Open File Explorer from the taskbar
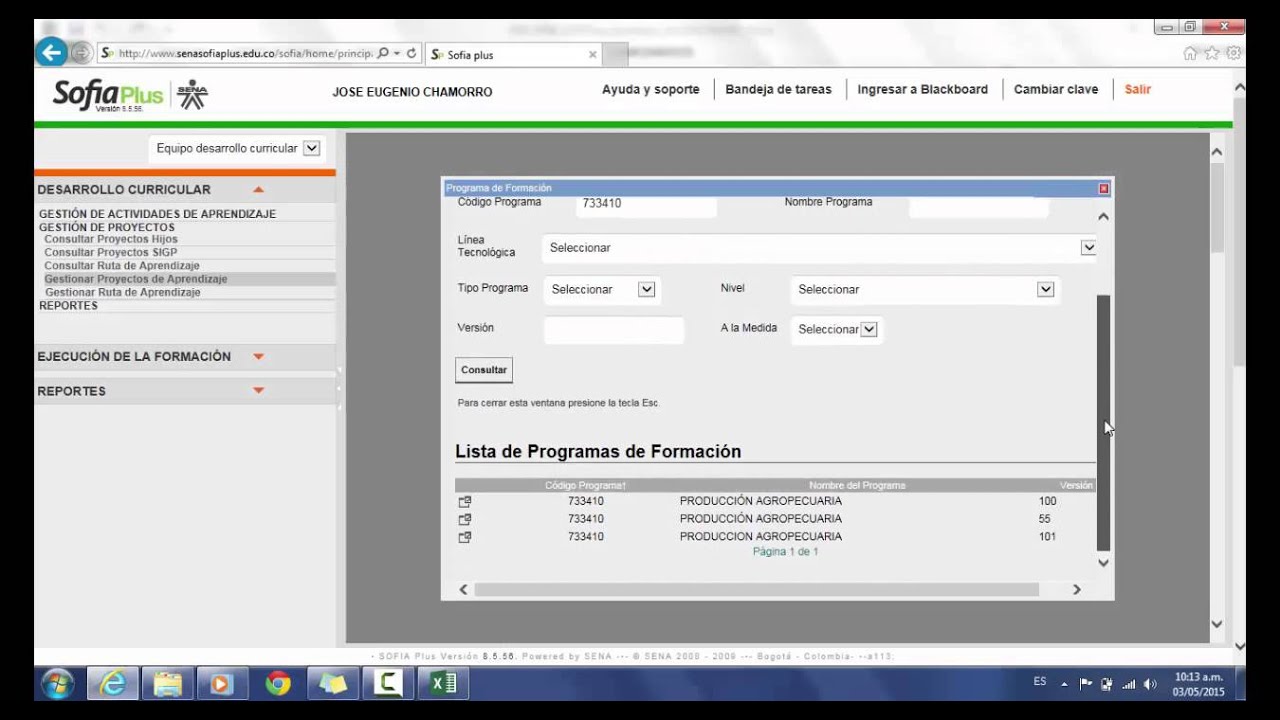 [x=167, y=683]
